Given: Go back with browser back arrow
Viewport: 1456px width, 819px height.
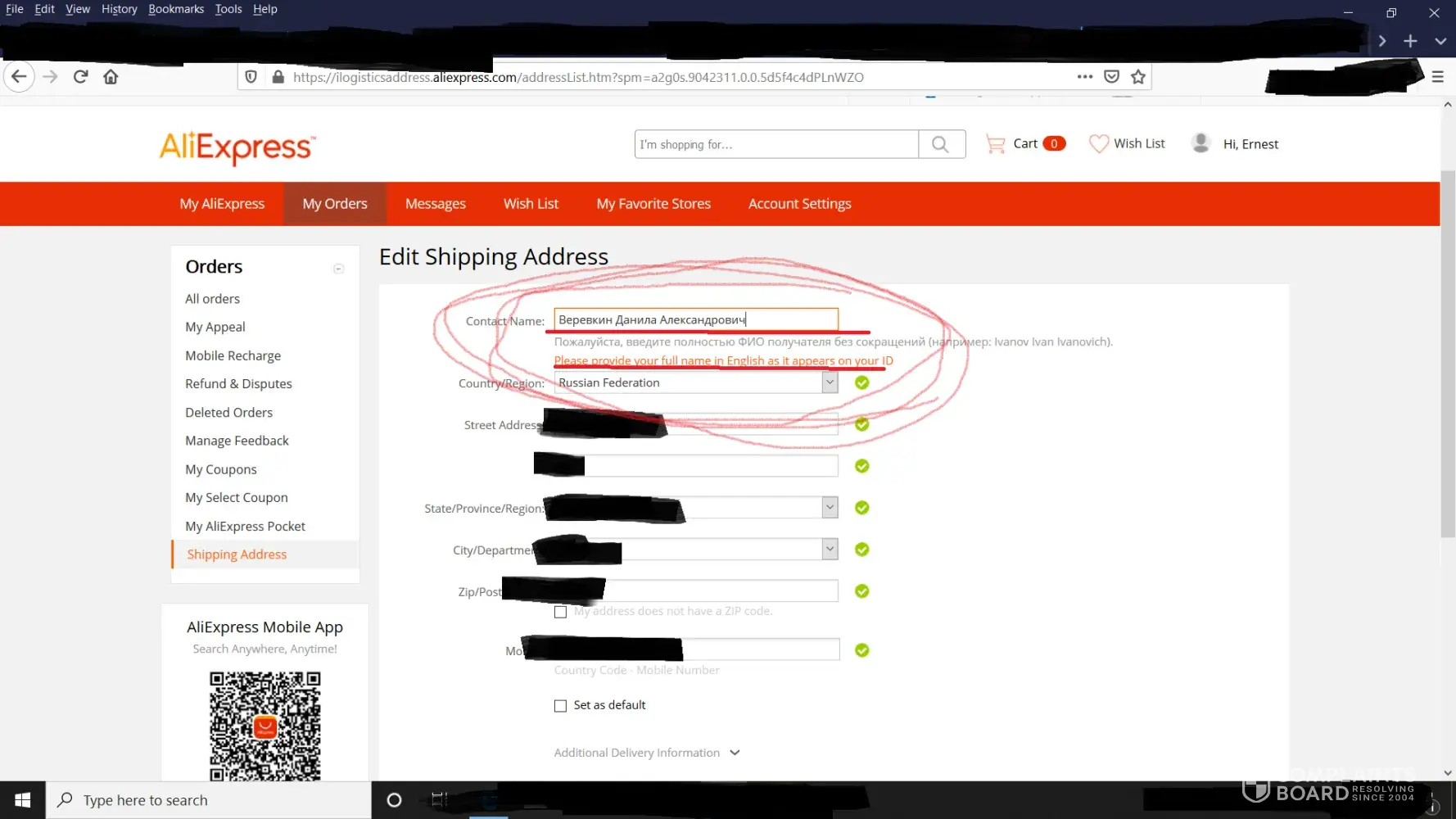Looking at the screenshot, I should coord(19,77).
